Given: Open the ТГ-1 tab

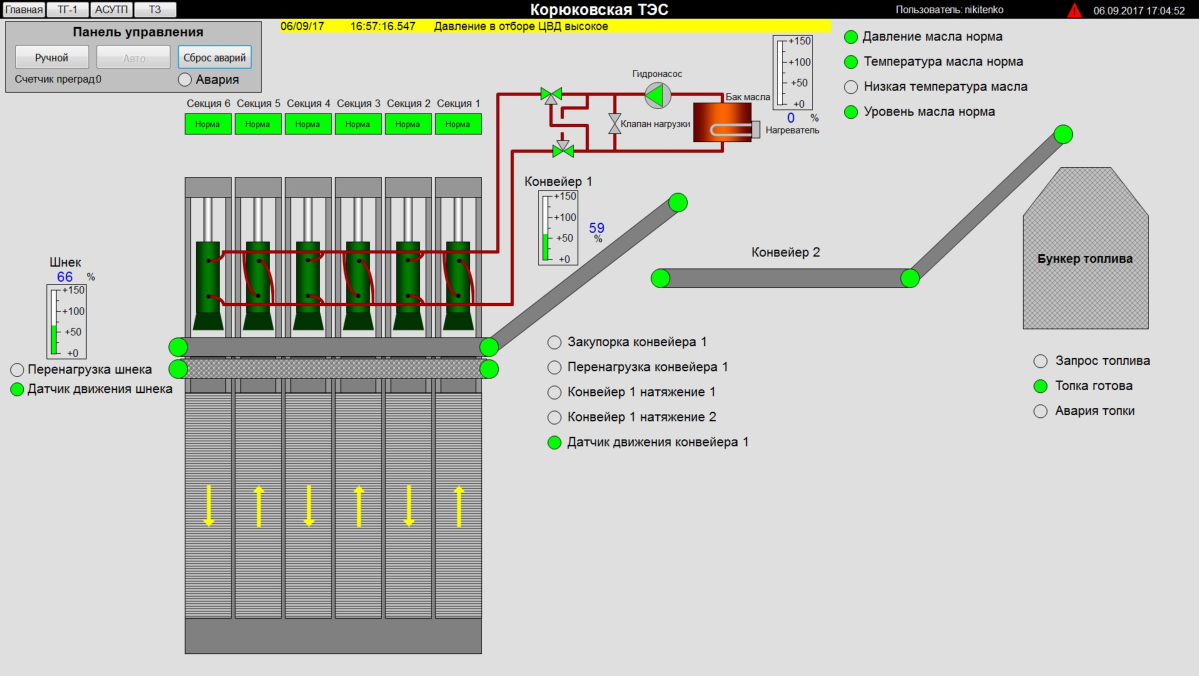Looking at the screenshot, I should 67,9.
